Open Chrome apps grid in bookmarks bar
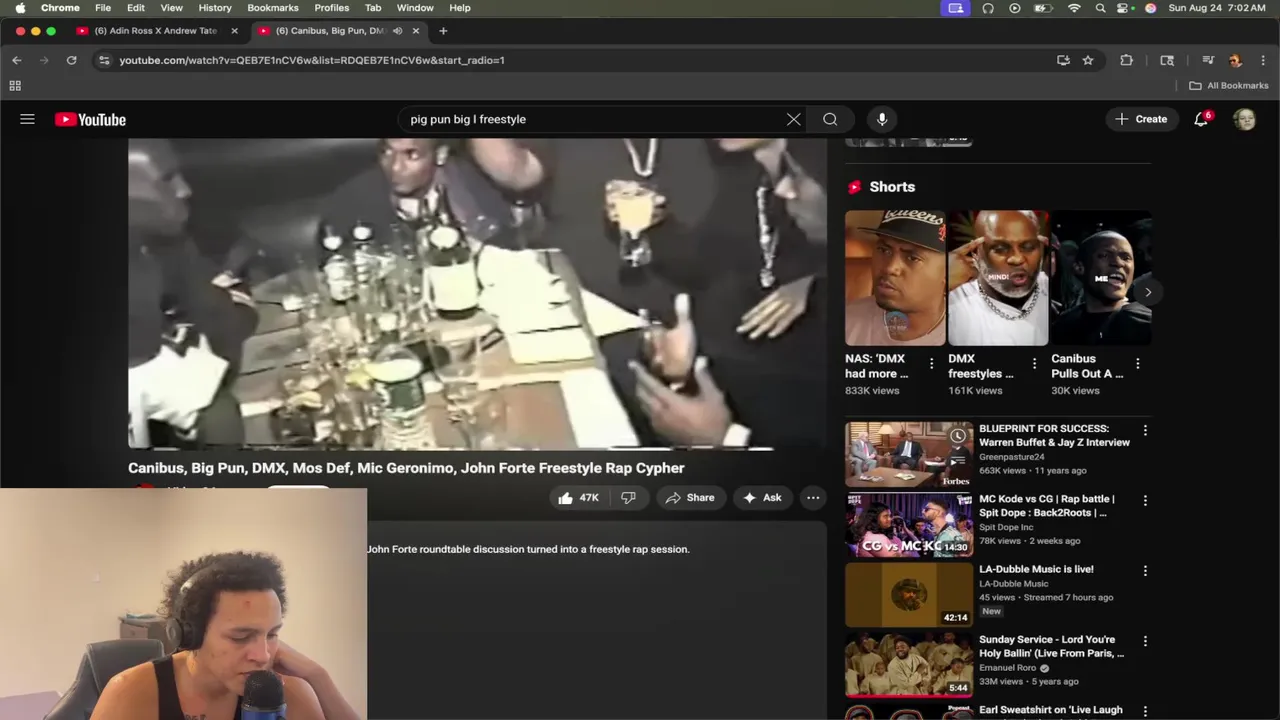 click(x=15, y=86)
